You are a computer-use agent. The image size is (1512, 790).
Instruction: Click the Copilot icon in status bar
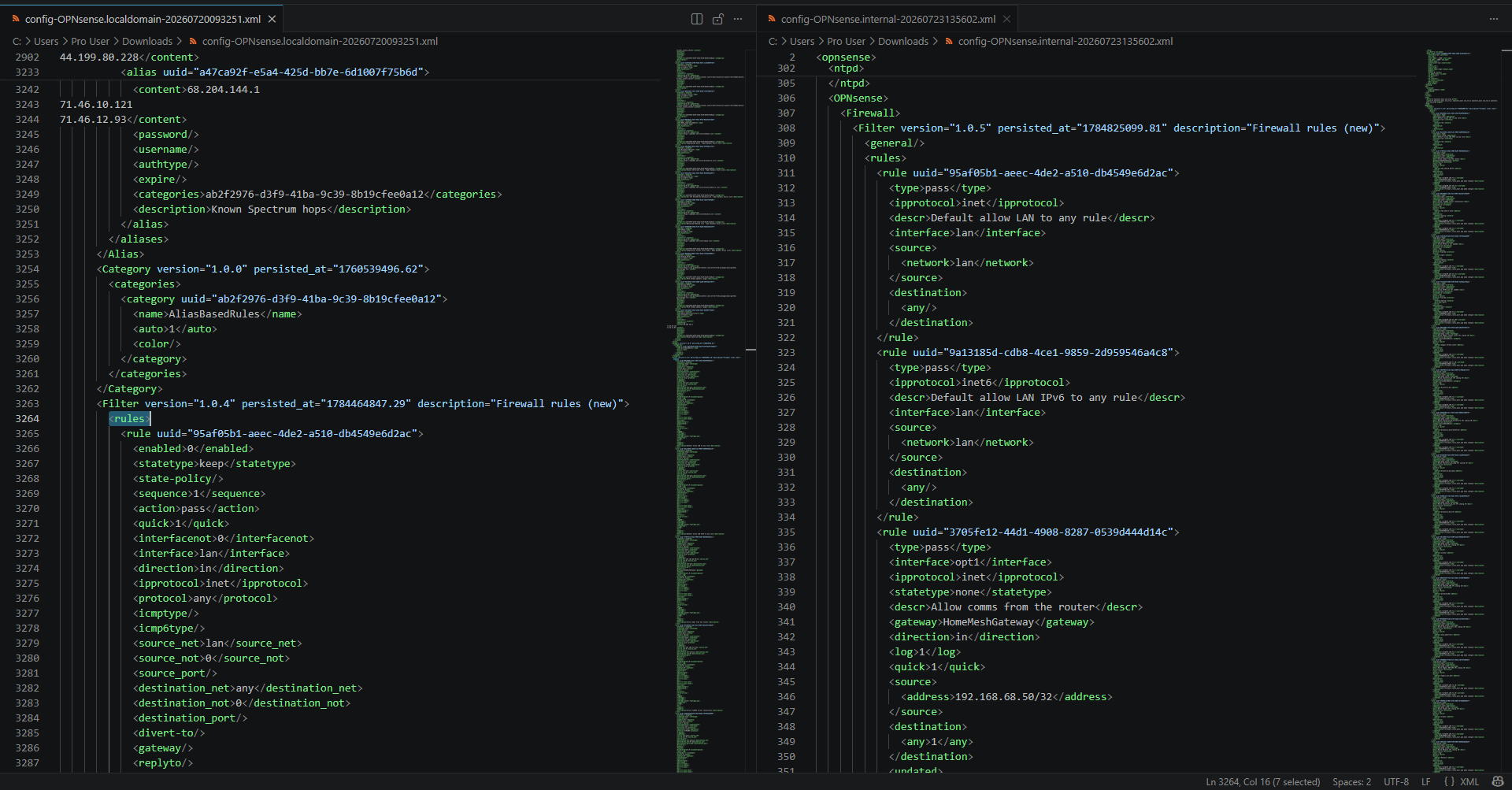(1499, 781)
